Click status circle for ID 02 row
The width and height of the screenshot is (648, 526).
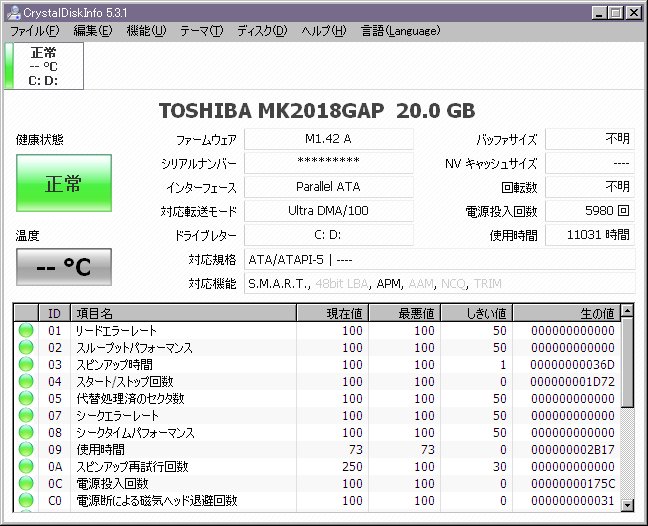tap(26, 347)
